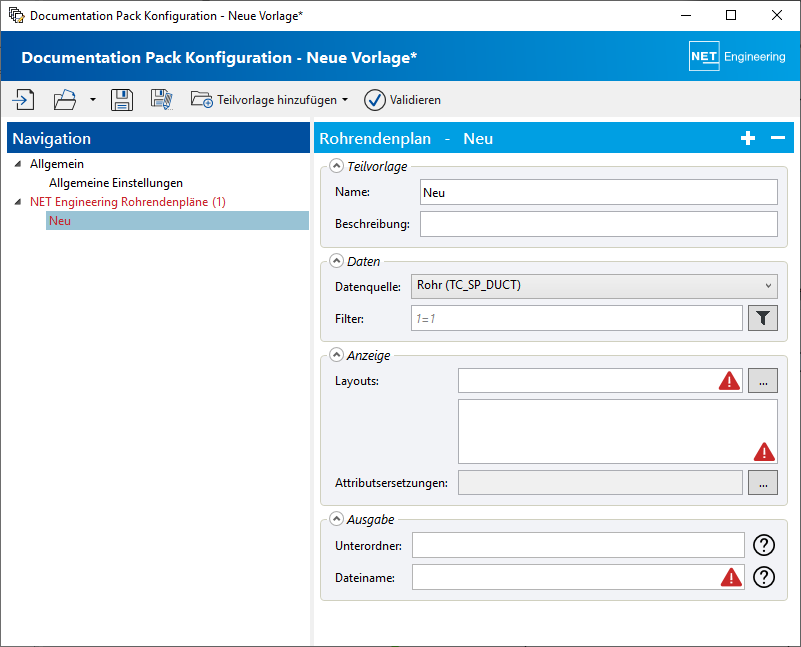
Task: Click the Layouts browse button
Action: click(x=763, y=380)
